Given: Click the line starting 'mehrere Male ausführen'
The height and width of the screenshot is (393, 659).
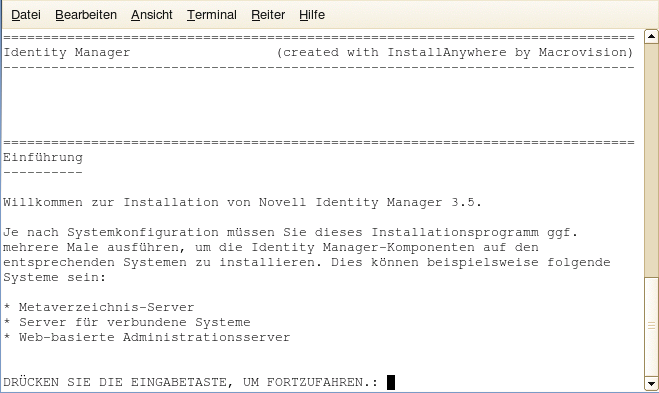Looking at the screenshot, I should [271, 247].
